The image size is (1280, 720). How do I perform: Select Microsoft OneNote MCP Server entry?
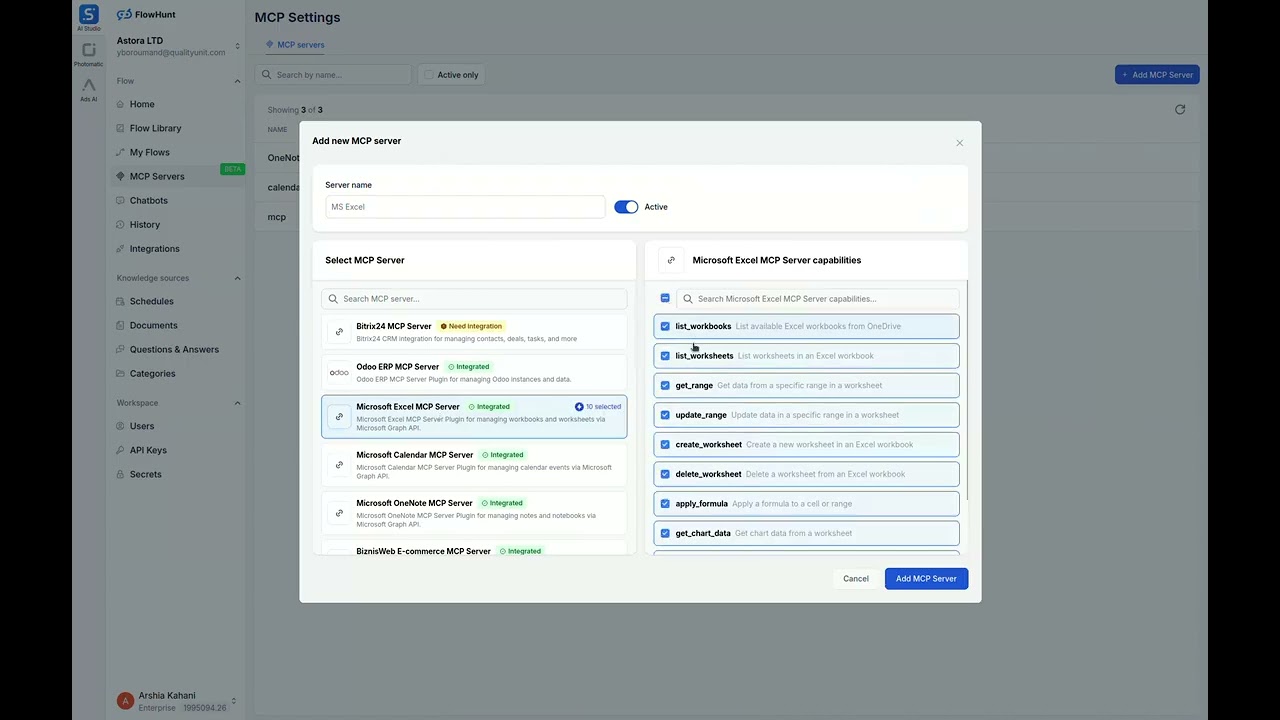click(474, 515)
